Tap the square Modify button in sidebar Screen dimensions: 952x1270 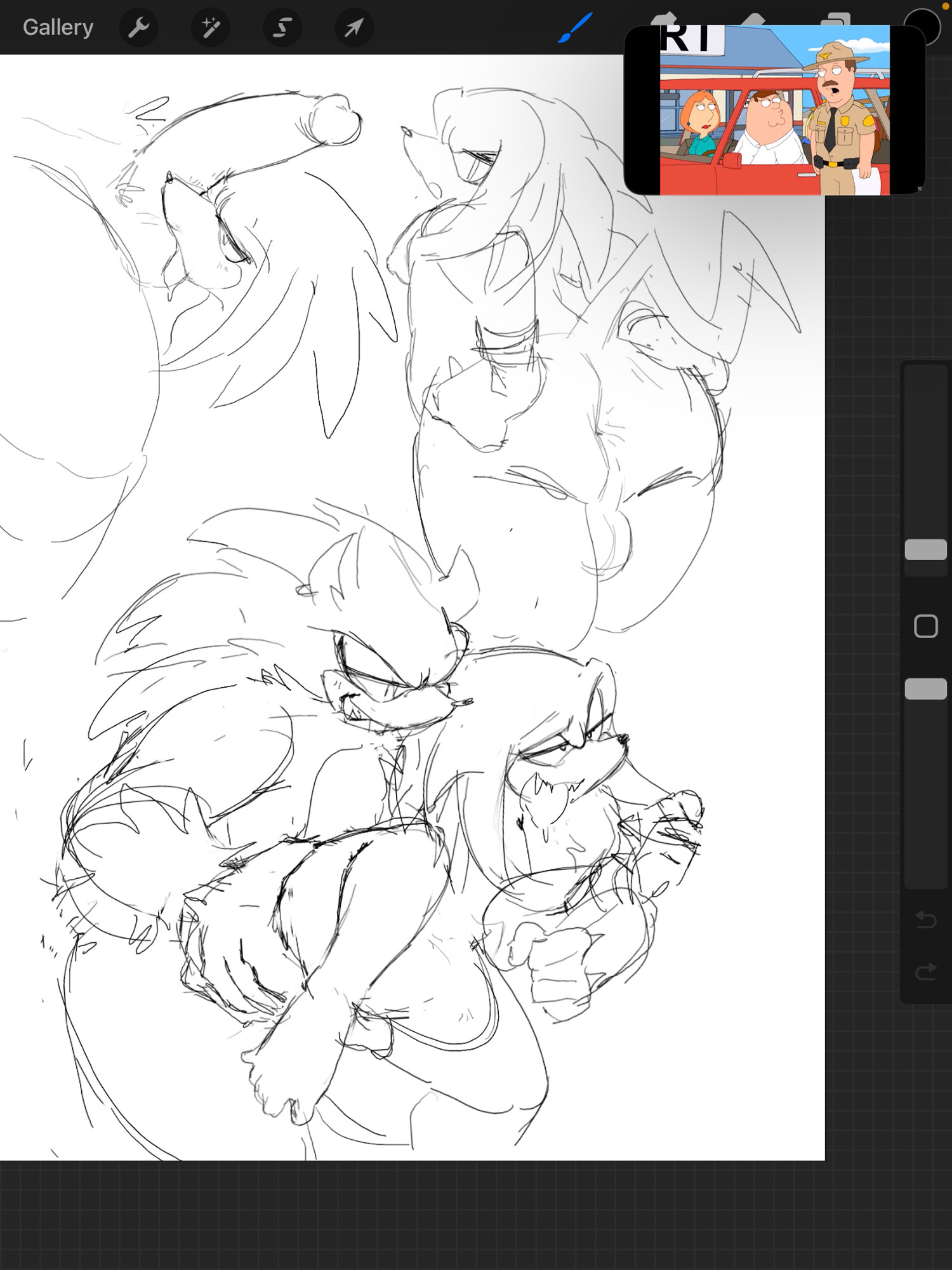click(x=925, y=626)
